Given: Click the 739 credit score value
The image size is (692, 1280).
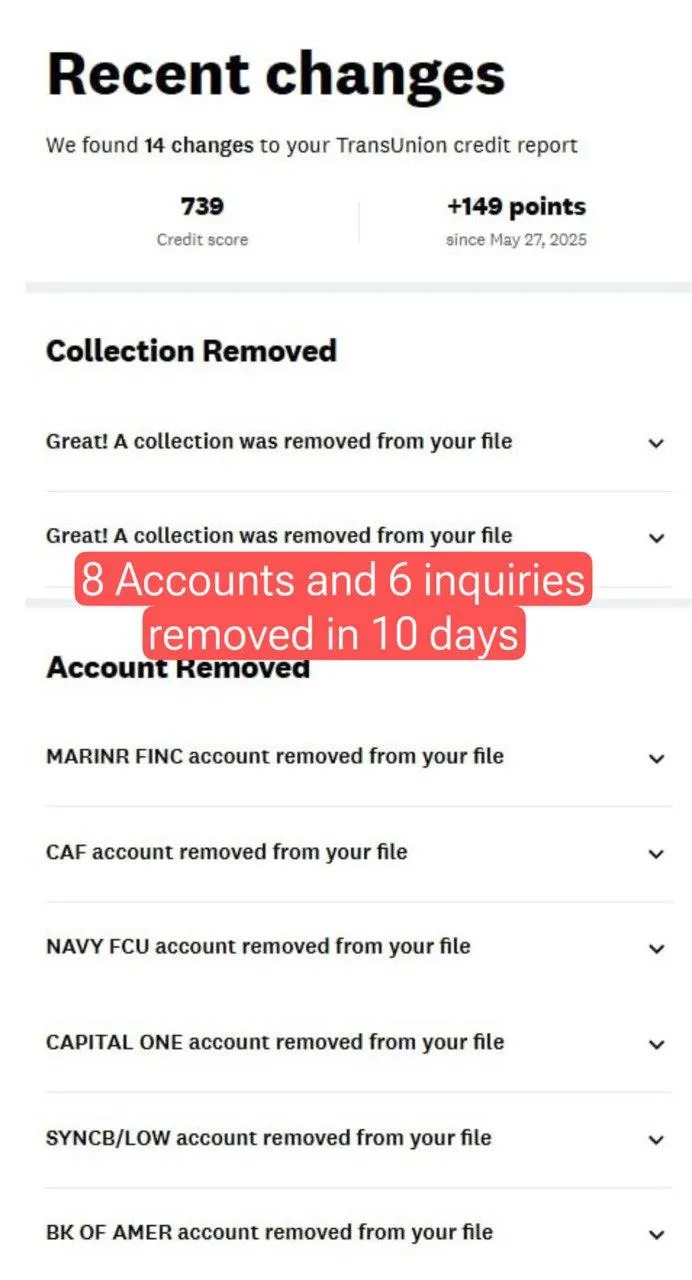Looking at the screenshot, I should pos(202,207).
